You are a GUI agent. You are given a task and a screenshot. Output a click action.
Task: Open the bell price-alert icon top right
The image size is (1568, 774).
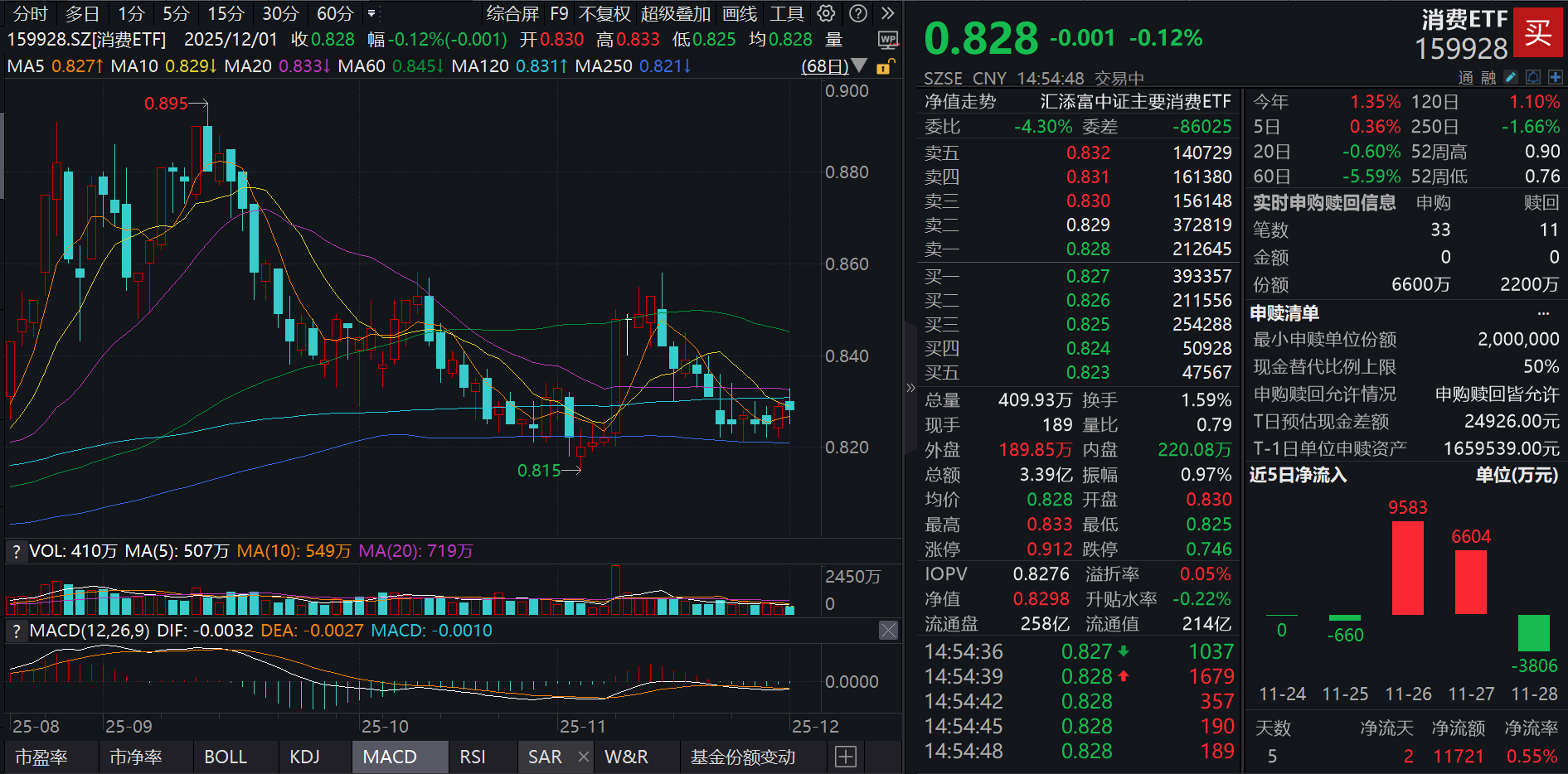tap(1533, 77)
